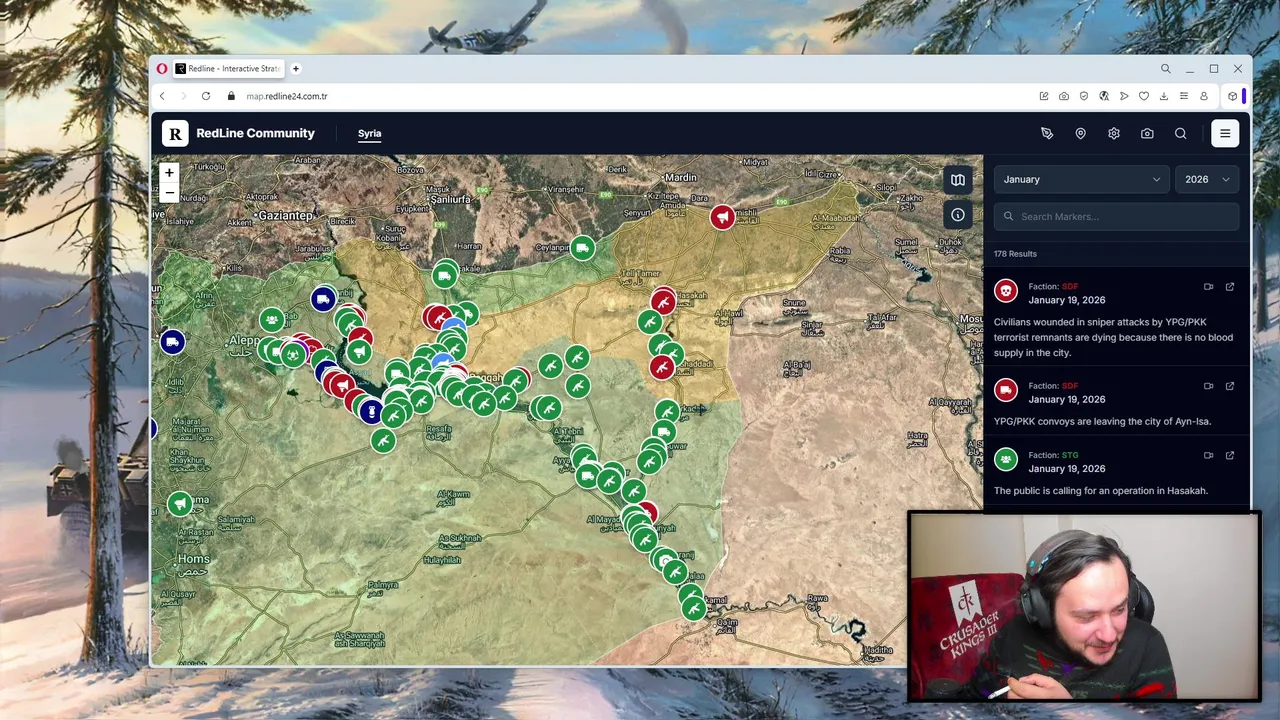1280x720 pixels.
Task: Open settings gear in RedLine header
Action: point(1114,133)
